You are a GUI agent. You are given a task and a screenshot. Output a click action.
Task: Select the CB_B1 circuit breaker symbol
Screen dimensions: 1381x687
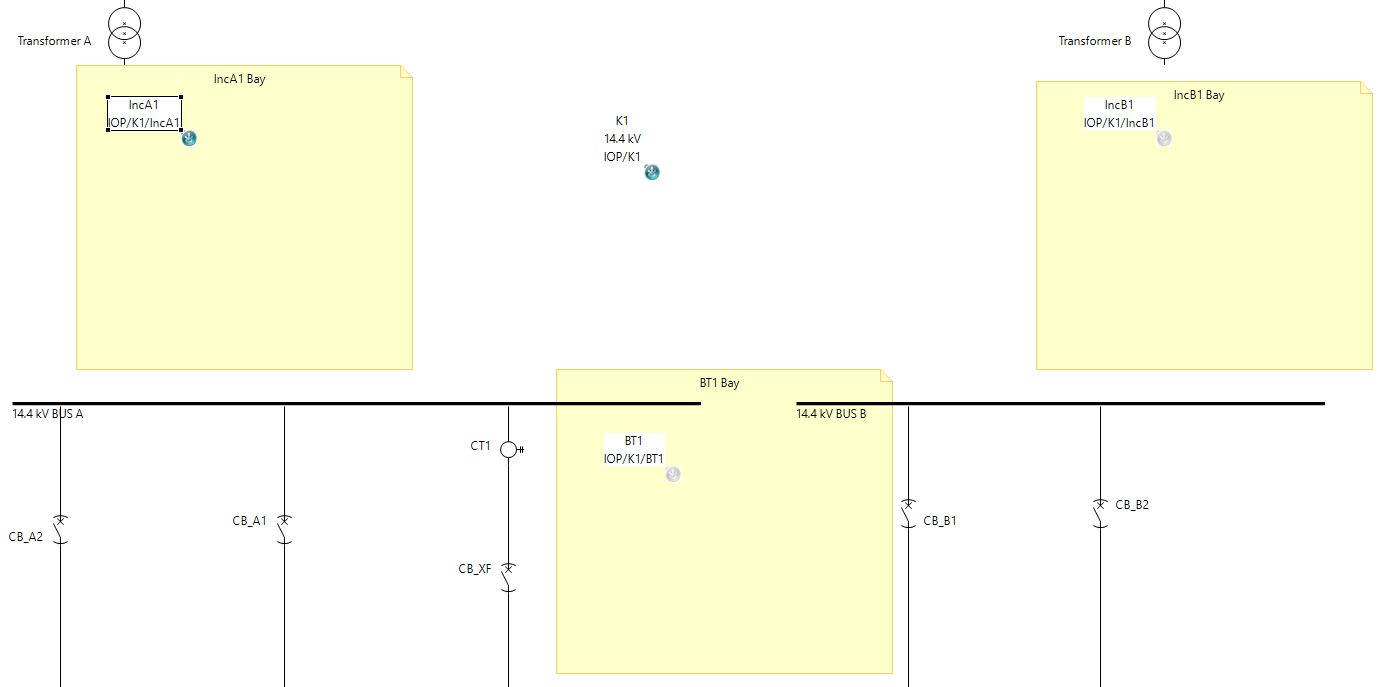tap(908, 512)
